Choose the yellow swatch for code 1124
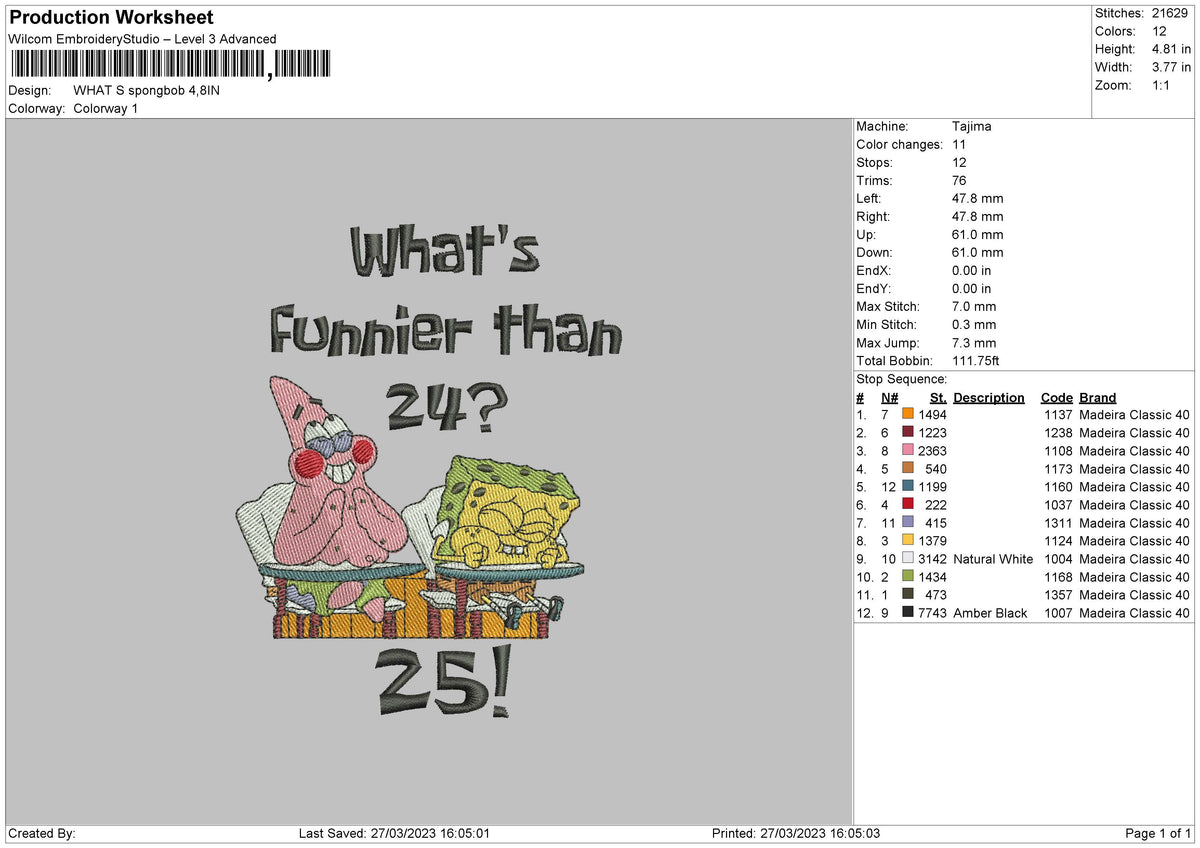This screenshot has width=1200, height=848. [x=908, y=540]
